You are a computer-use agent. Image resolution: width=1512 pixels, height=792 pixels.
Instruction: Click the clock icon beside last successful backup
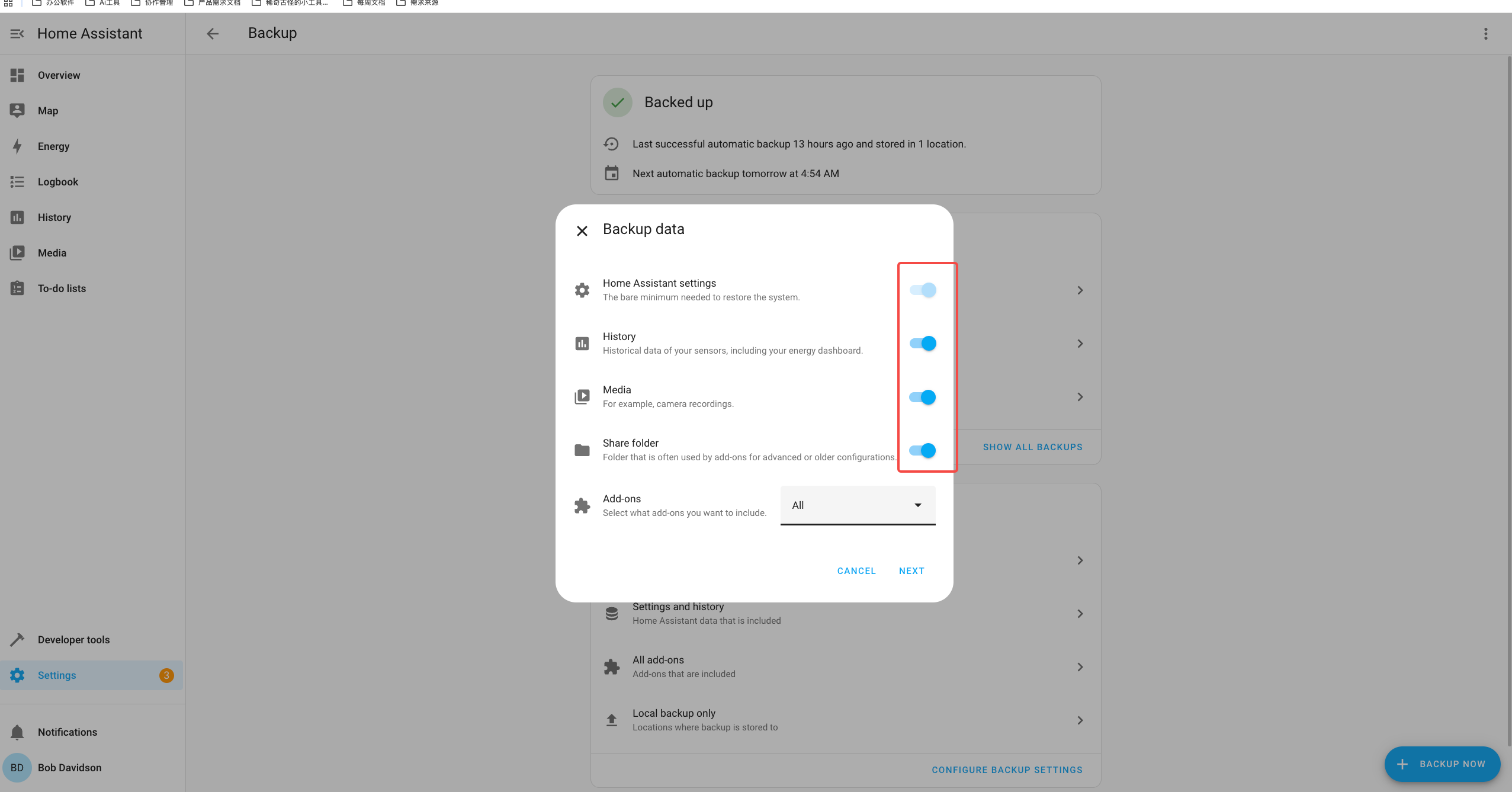click(x=611, y=144)
